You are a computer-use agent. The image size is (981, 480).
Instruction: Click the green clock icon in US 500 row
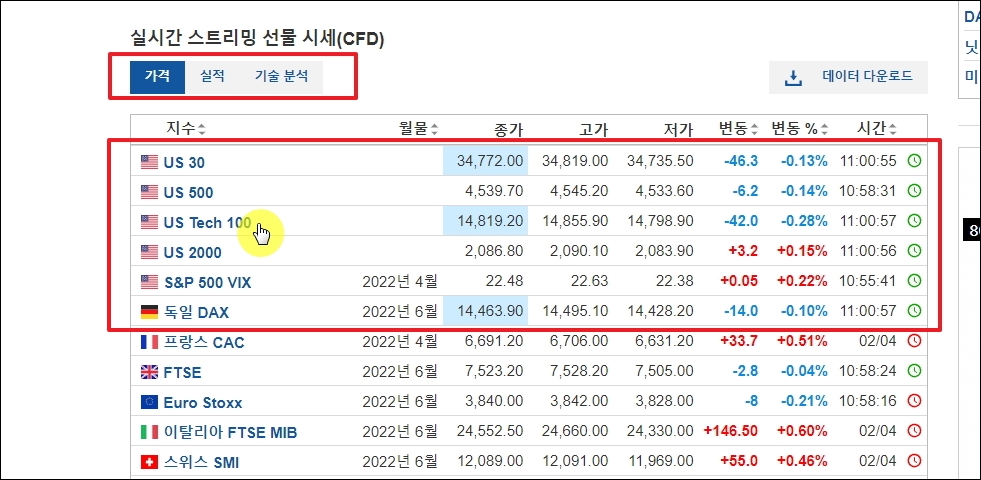(x=914, y=191)
